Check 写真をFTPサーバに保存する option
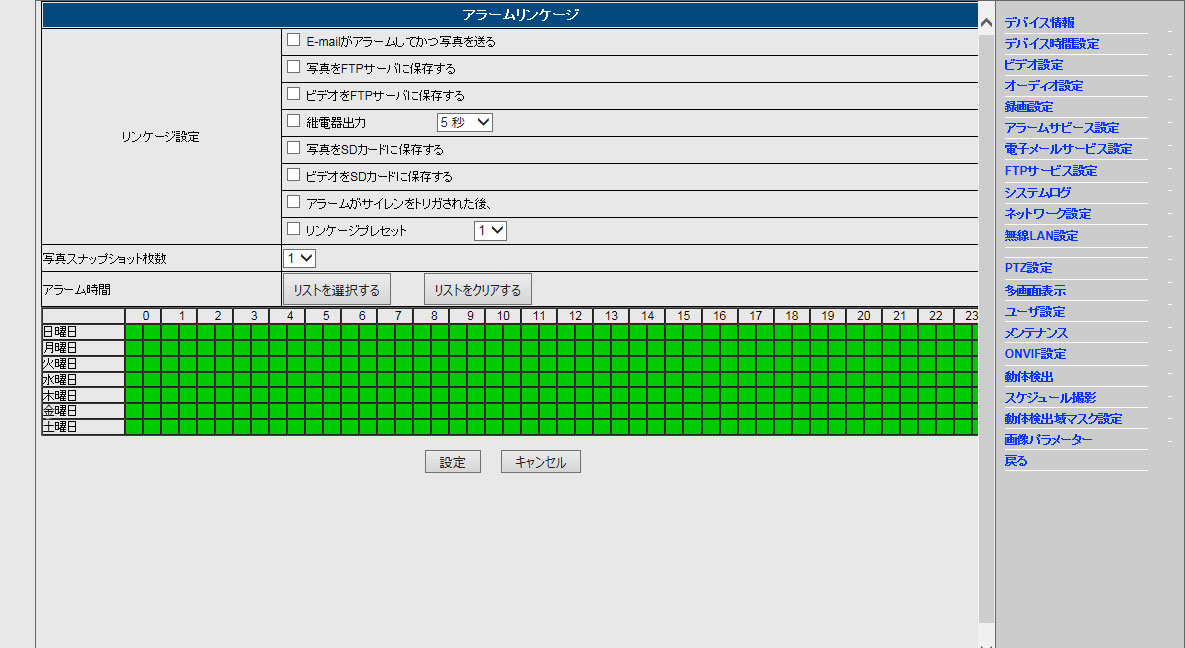The image size is (1185, 648). coord(294,67)
